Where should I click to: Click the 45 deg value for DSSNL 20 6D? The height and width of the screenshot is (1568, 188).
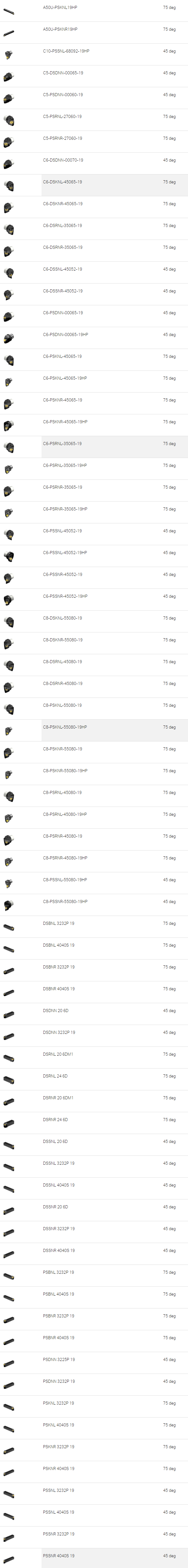click(169, 1142)
